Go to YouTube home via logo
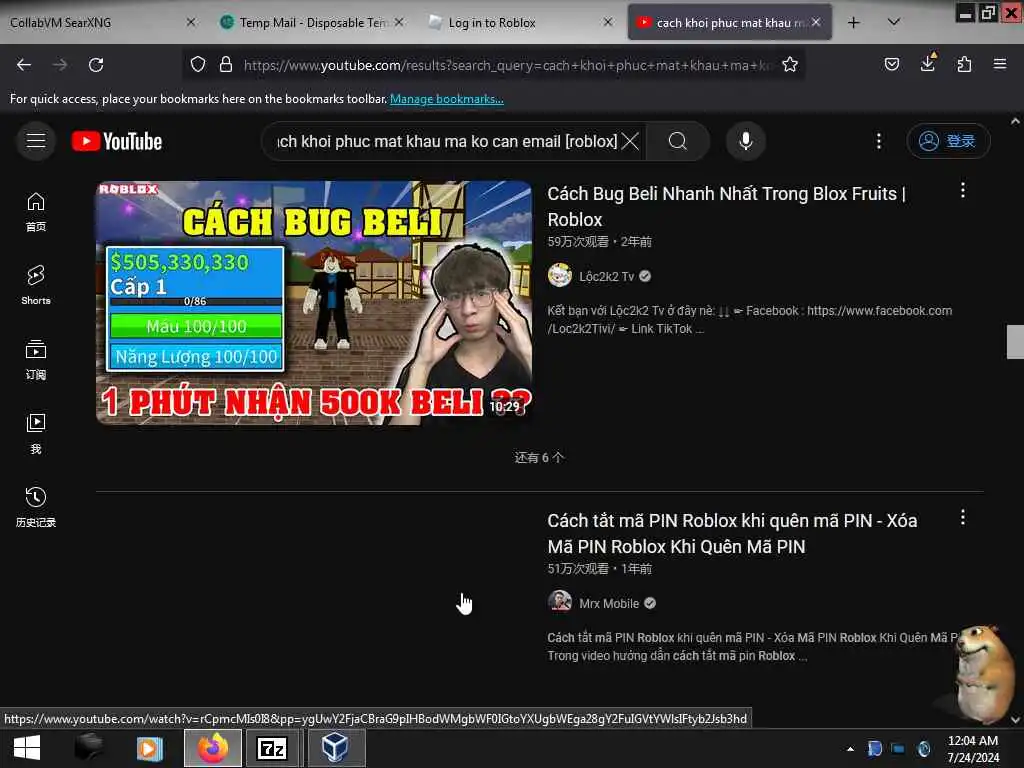Viewport: 1024px width, 768px height. pyautogui.click(x=117, y=141)
